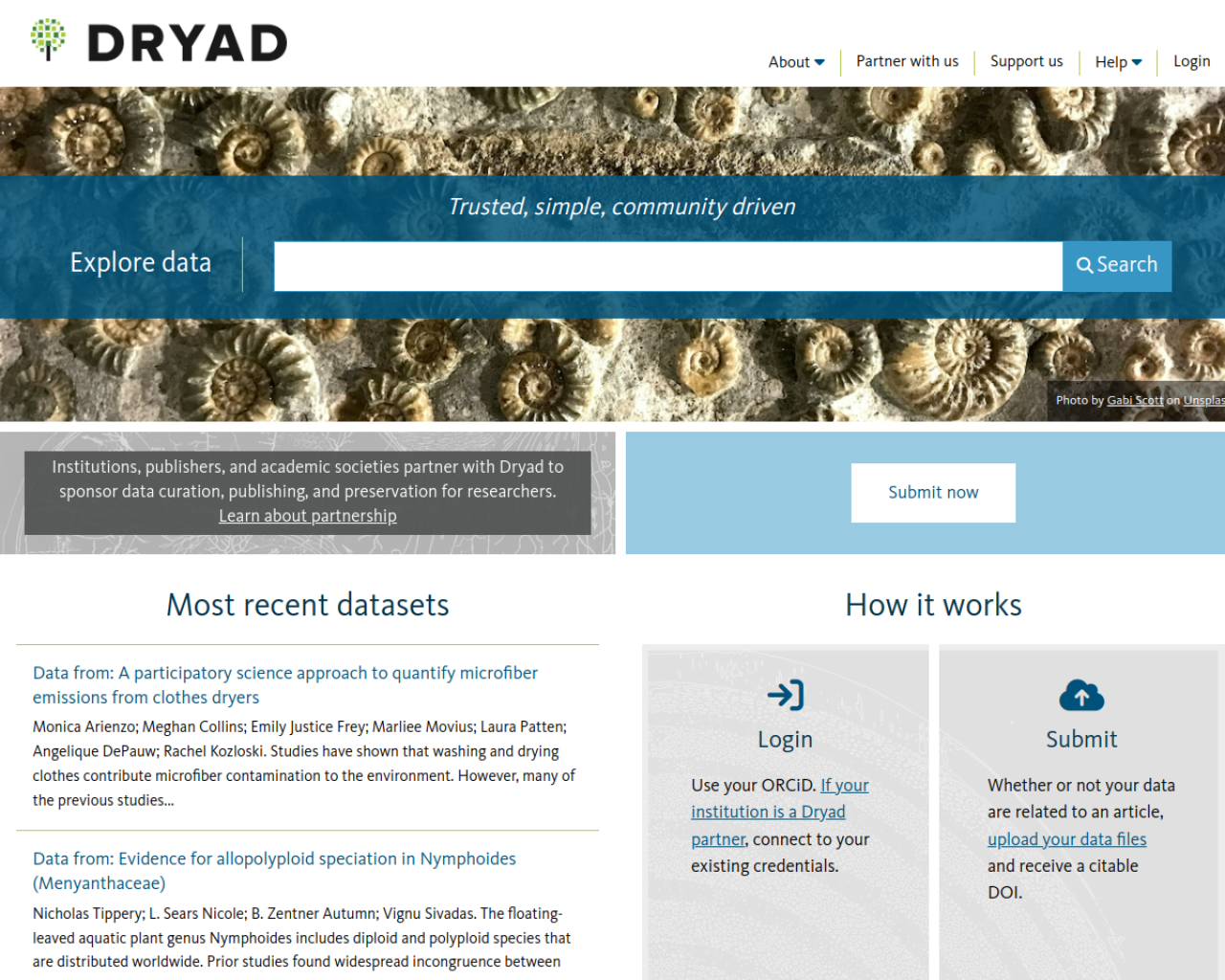Follow the 'If your institution is a Dryad partner' link
Image resolution: width=1225 pixels, height=980 pixels.
click(780, 812)
